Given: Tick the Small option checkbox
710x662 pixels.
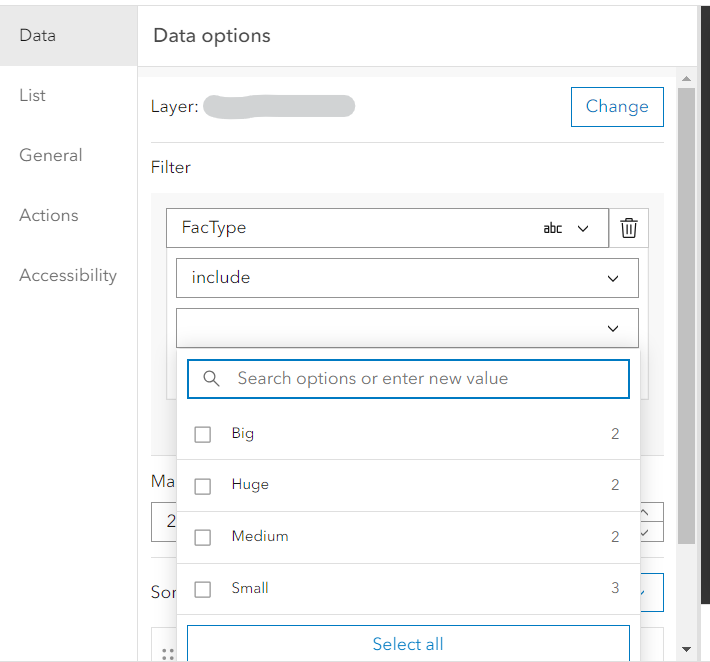Looking at the screenshot, I should (203, 589).
